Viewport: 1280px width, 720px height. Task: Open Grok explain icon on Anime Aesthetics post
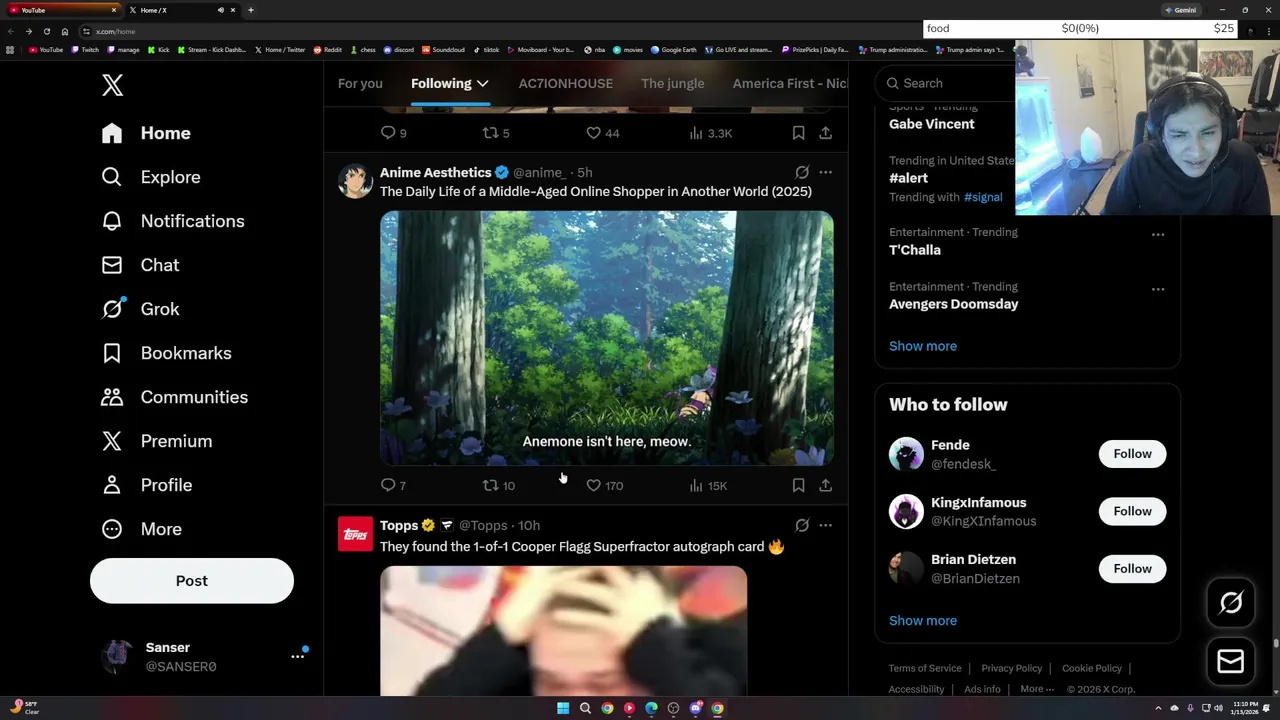point(802,172)
